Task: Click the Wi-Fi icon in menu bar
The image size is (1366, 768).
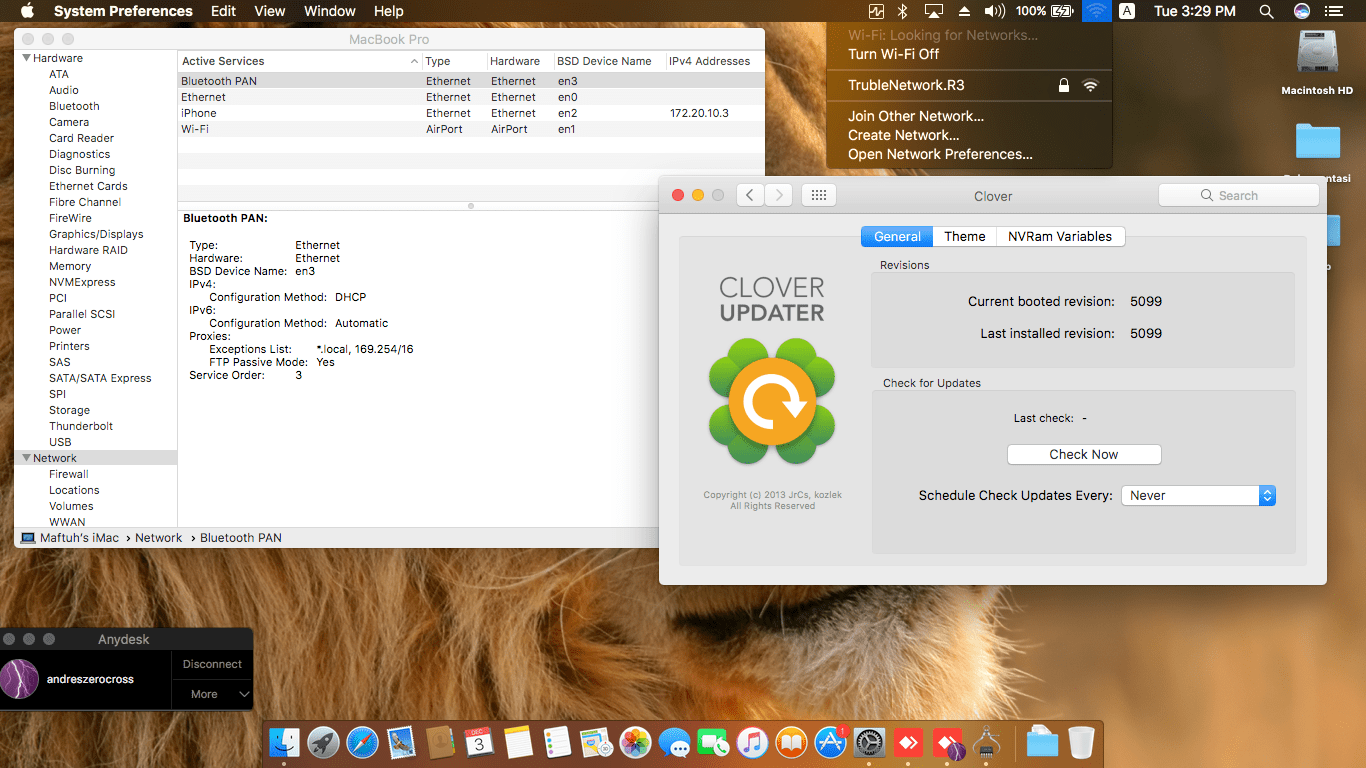Action: point(1097,11)
